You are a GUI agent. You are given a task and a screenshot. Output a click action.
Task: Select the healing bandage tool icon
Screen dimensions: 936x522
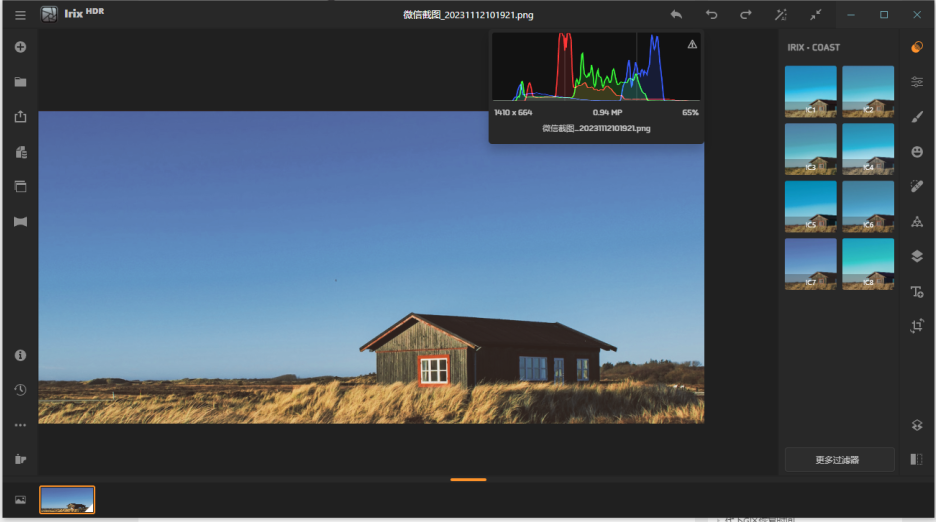click(x=917, y=186)
